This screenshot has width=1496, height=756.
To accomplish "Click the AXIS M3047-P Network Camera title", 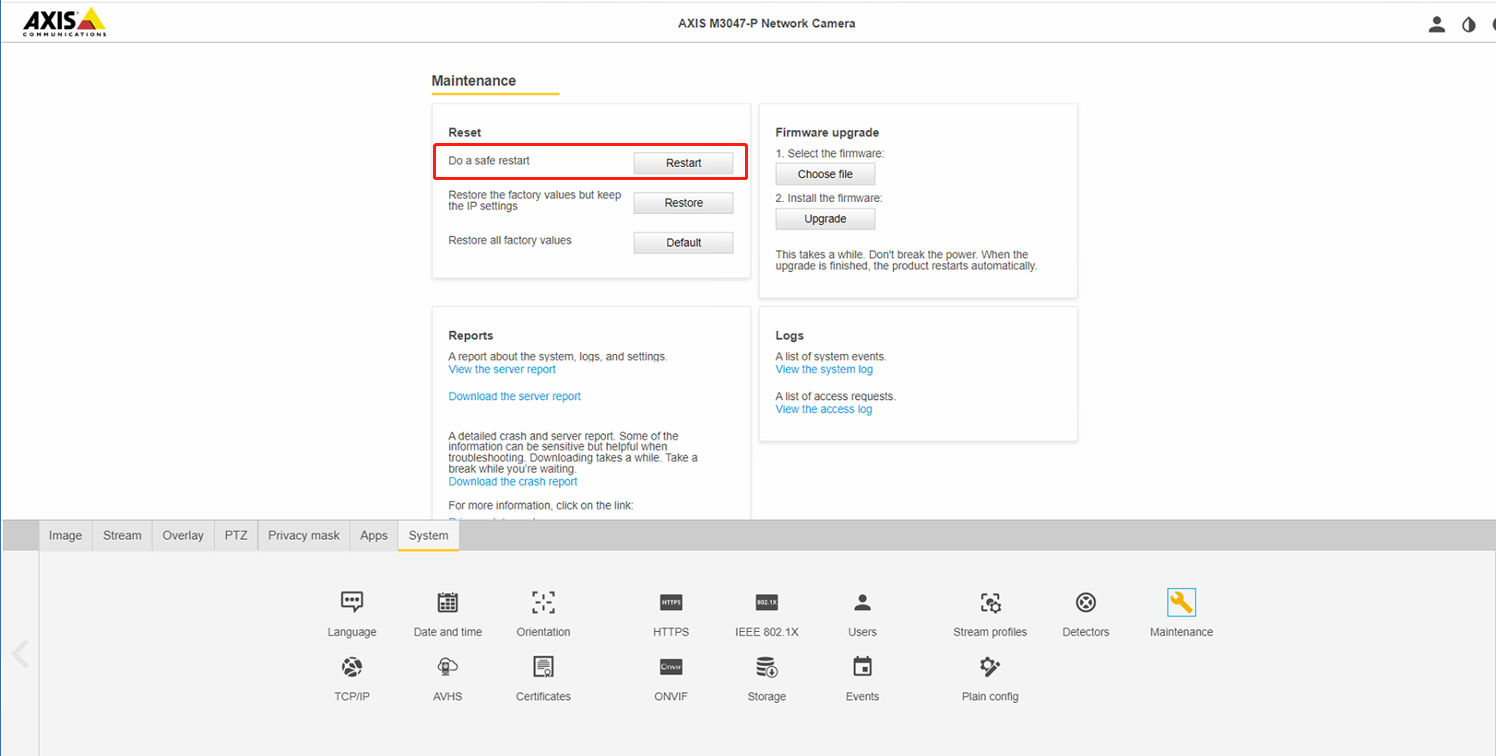I will pyautogui.click(x=766, y=23).
